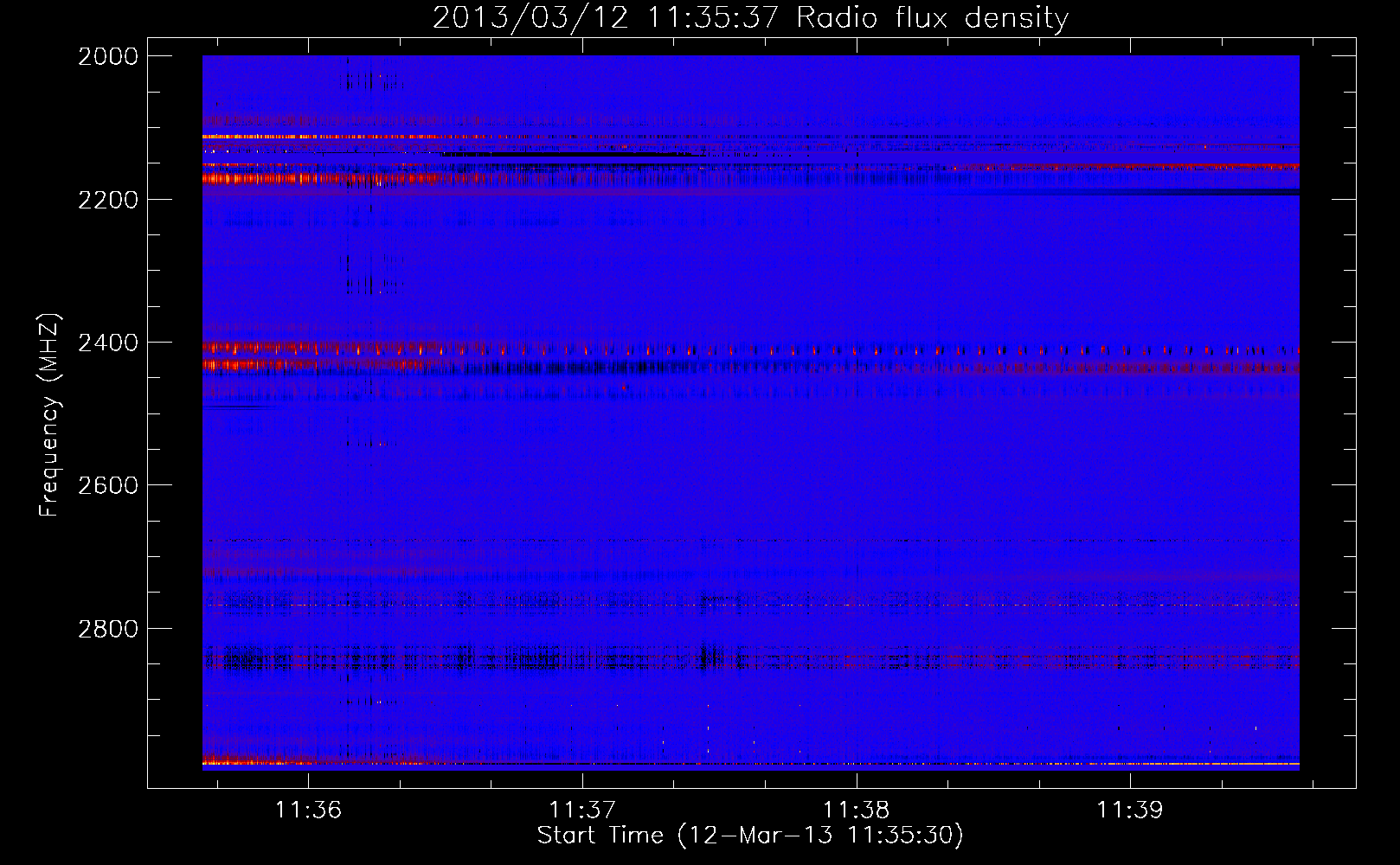Image resolution: width=1400 pixels, height=865 pixels.
Task: Click the 11:38 time tick label
Action: point(856,810)
